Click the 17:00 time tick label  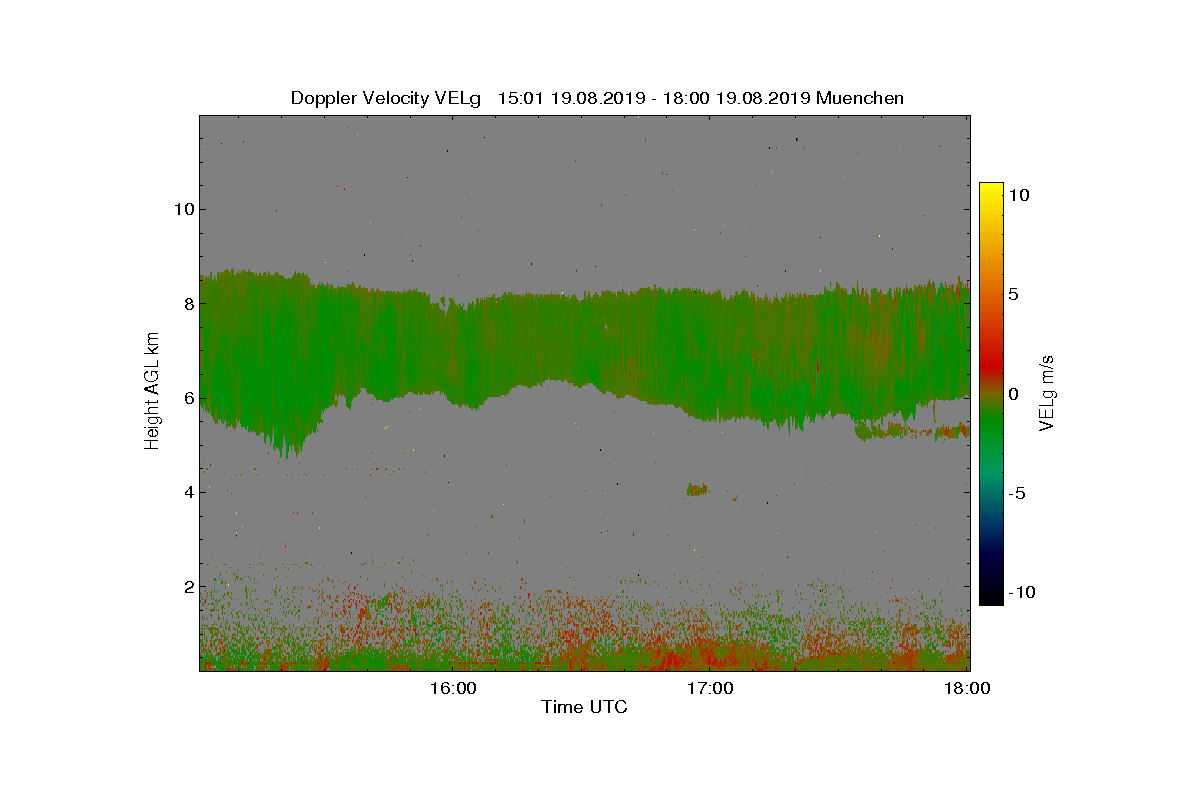pyautogui.click(x=711, y=688)
